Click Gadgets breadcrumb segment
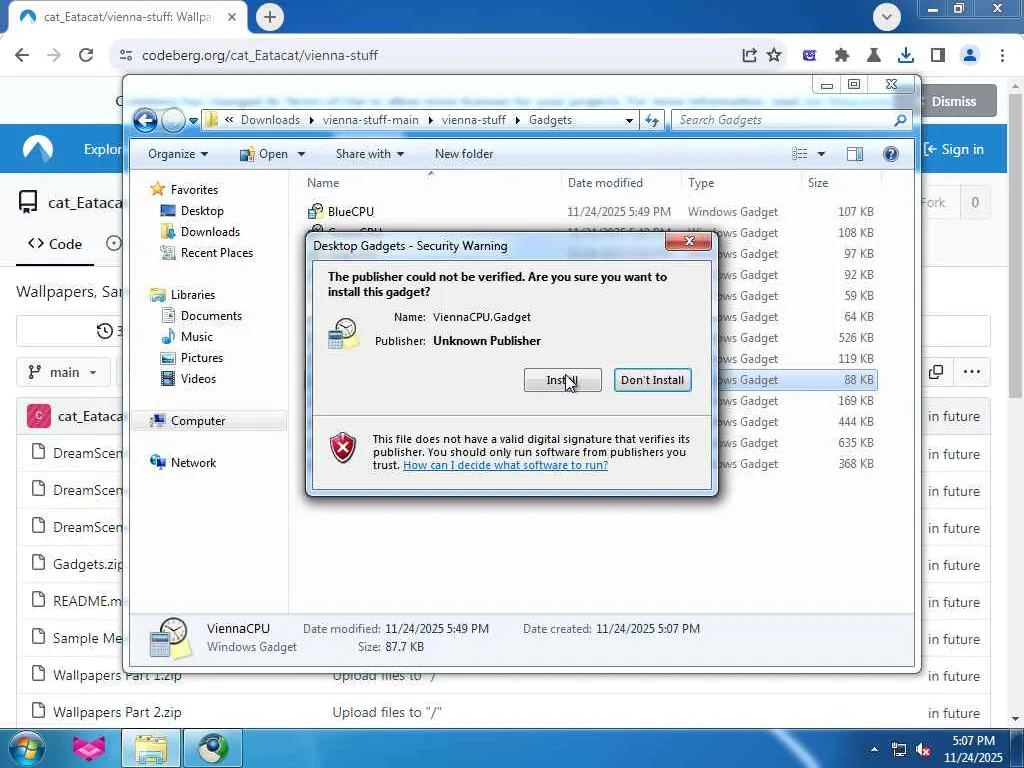Image resolution: width=1024 pixels, height=768 pixels. (x=550, y=120)
